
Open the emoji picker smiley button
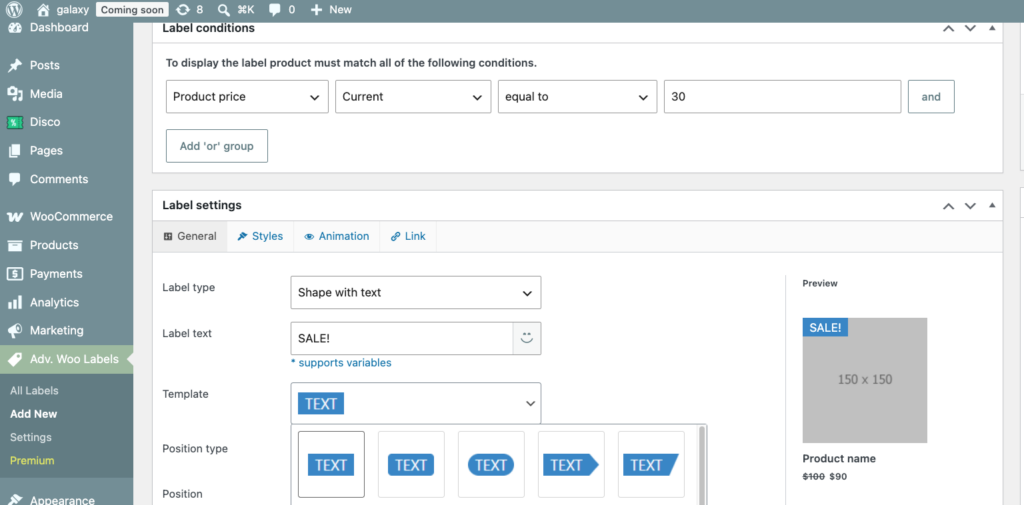coord(527,338)
